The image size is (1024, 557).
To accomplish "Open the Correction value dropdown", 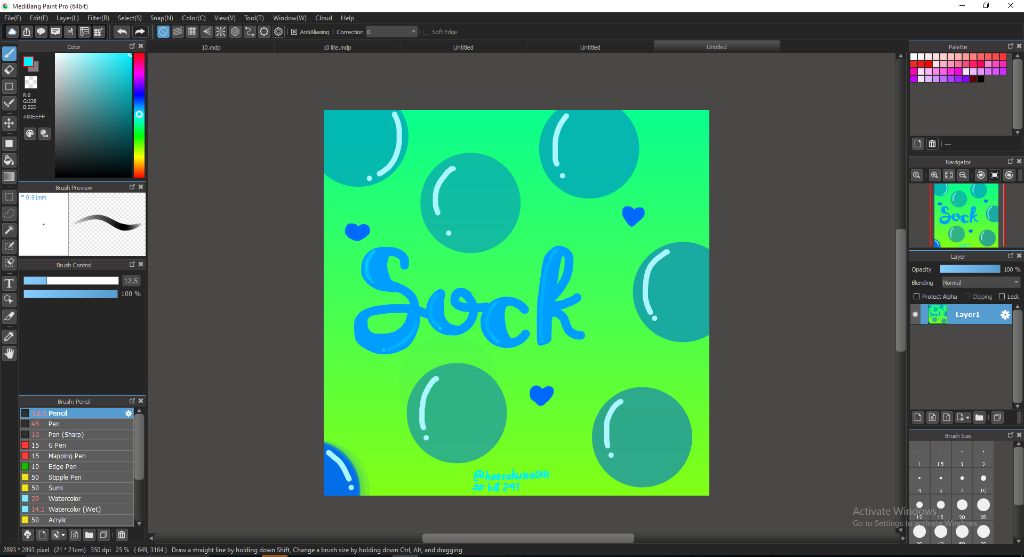I will tap(391, 32).
